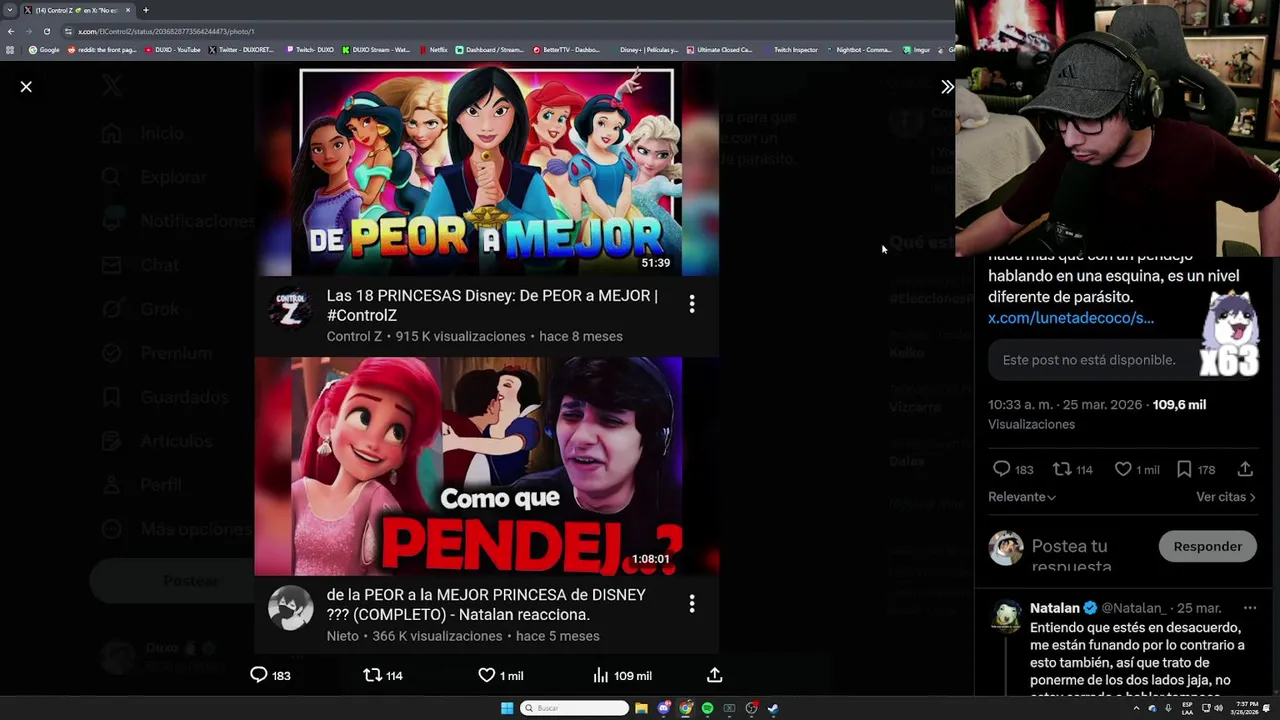This screenshot has height=720, width=1280.
Task: Click the browser address bar URL
Action: point(166,31)
